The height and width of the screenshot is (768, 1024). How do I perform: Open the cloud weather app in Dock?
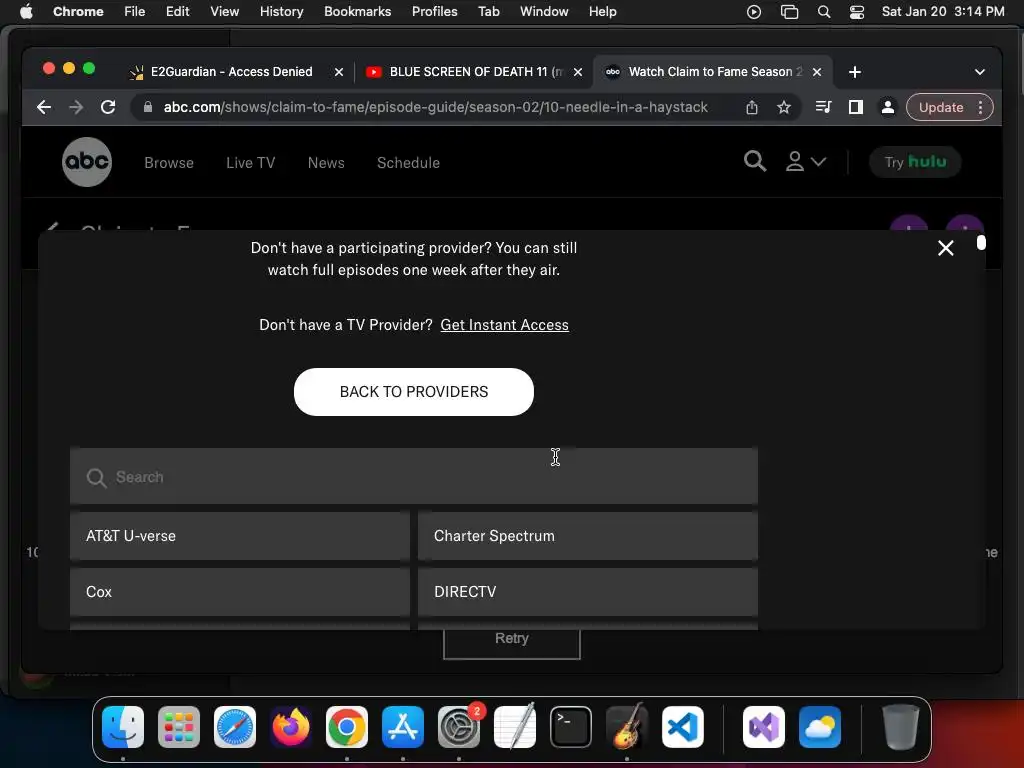(x=820, y=726)
